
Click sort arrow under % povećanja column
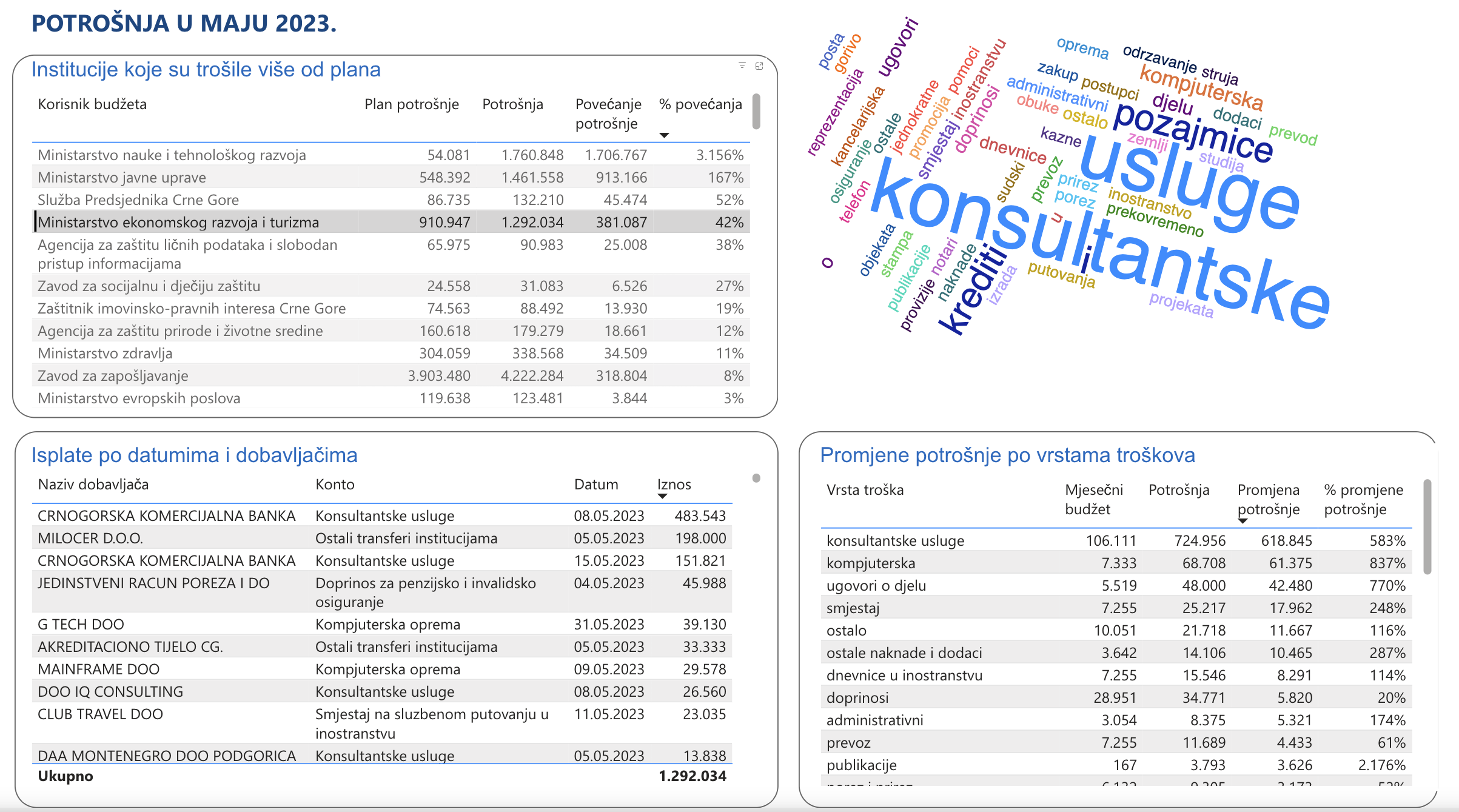tap(664, 135)
